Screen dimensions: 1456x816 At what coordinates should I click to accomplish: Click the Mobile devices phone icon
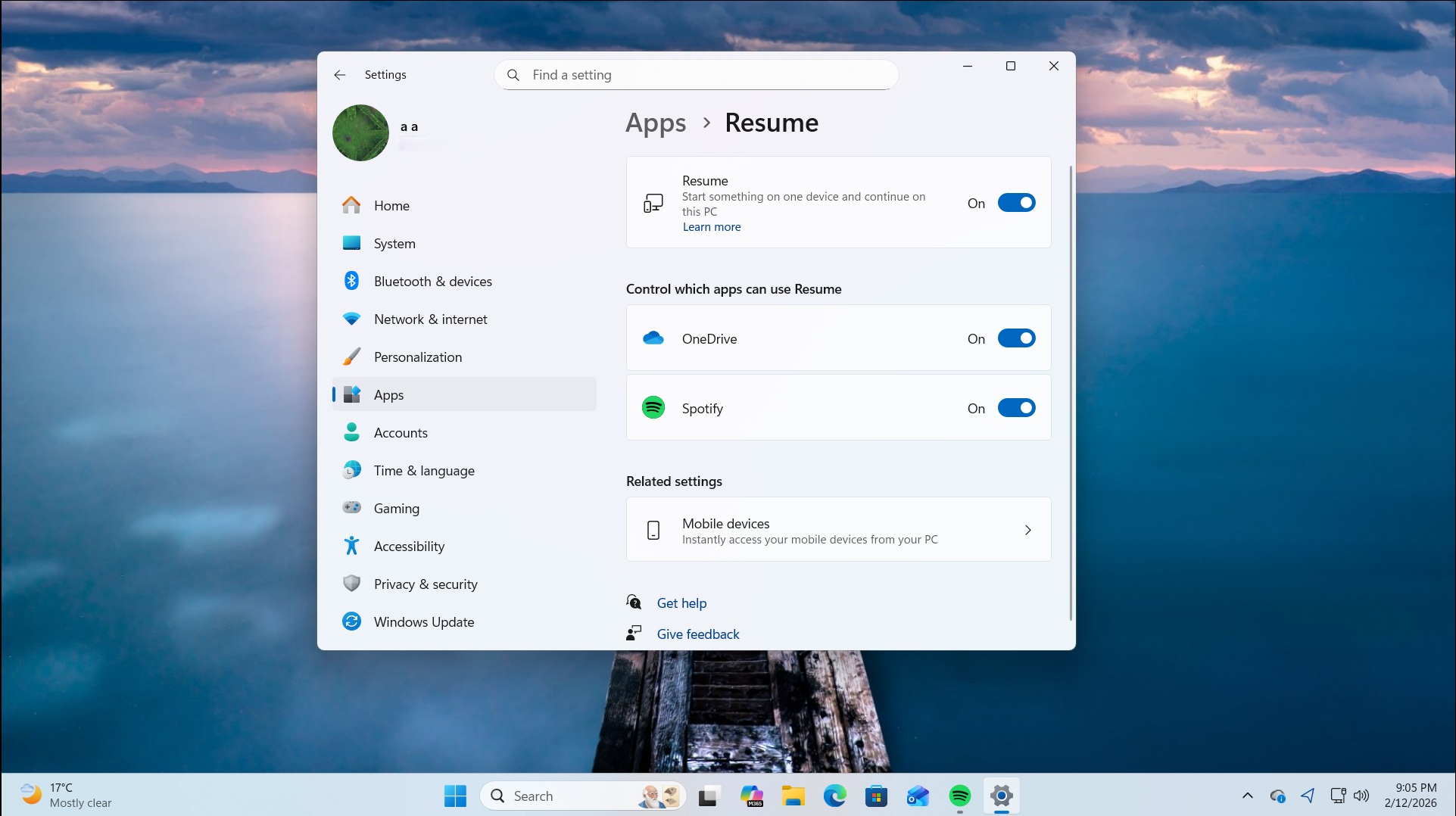653,530
